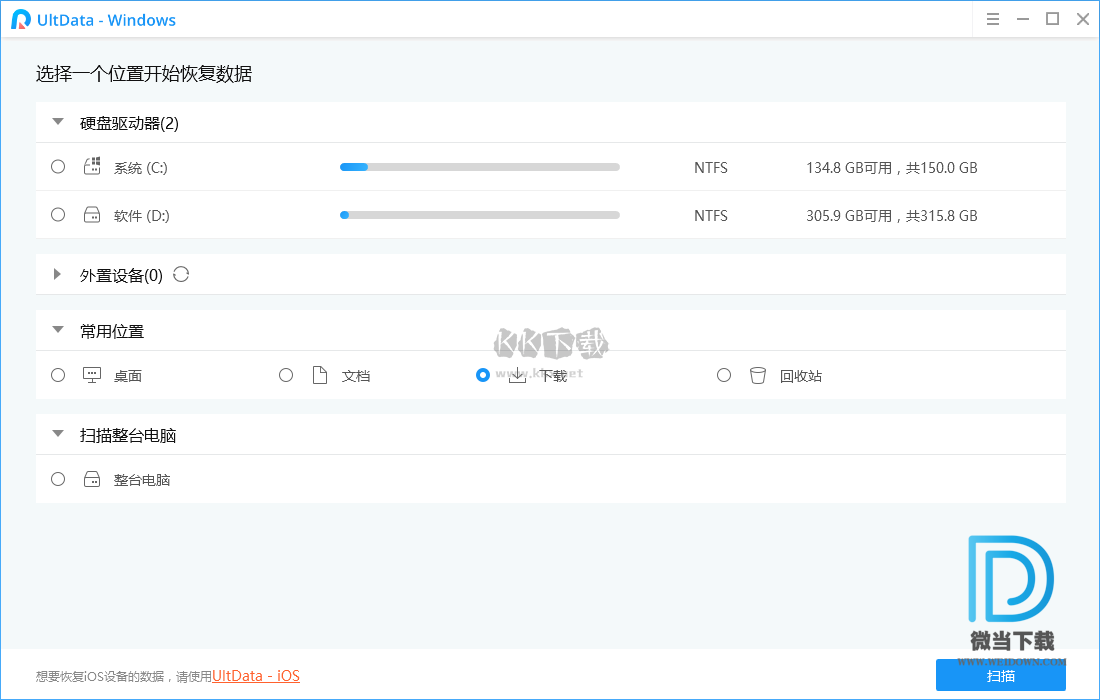Click the refresh icon next to 外置设备(0)
The width and height of the screenshot is (1100, 700).
pos(180,273)
